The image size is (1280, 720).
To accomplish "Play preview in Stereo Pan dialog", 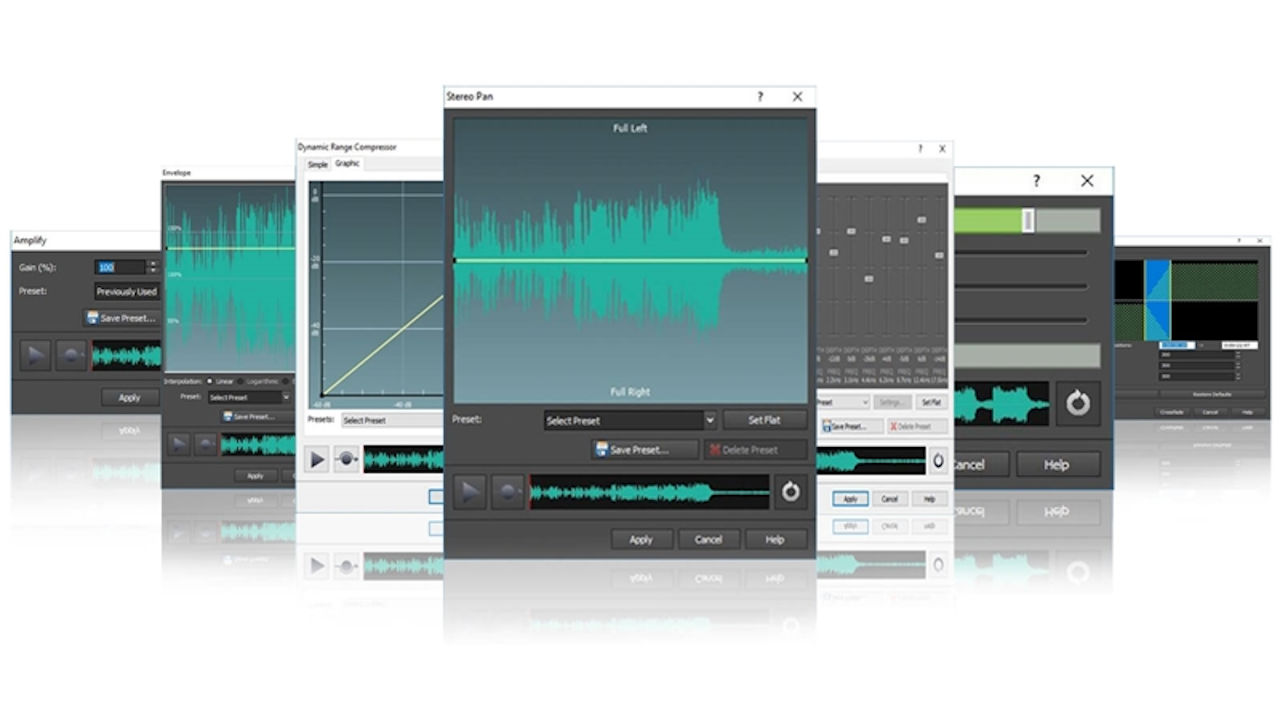I will click(x=470, y=492).
